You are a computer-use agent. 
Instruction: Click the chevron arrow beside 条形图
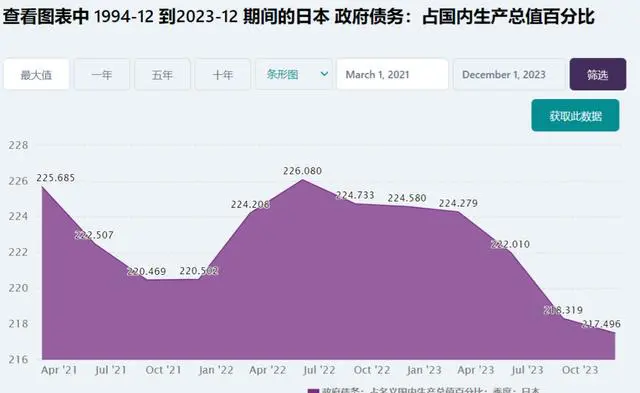click(324, 74)
